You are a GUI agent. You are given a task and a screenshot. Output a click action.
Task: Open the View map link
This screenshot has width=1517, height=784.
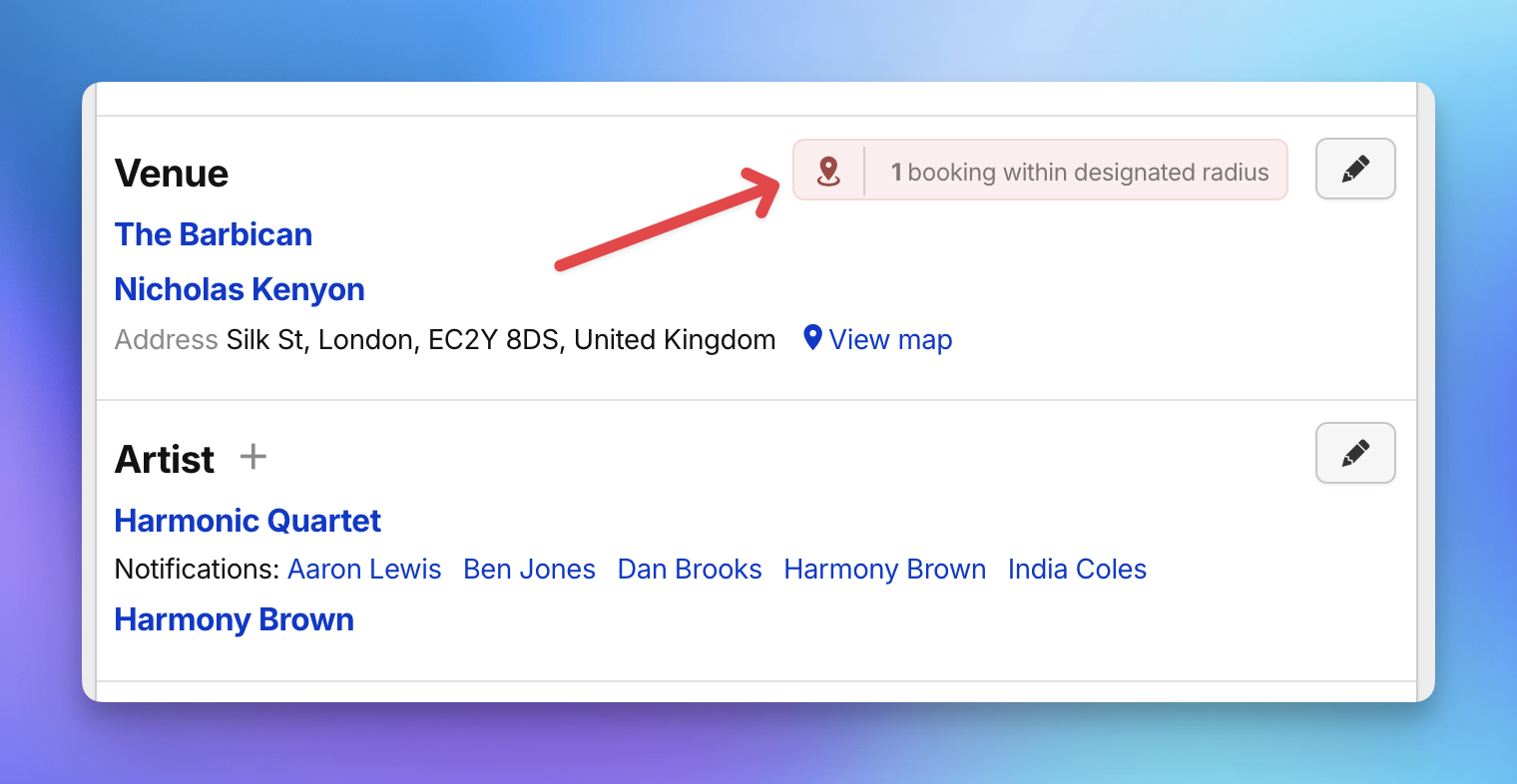(x=890, y=340)
